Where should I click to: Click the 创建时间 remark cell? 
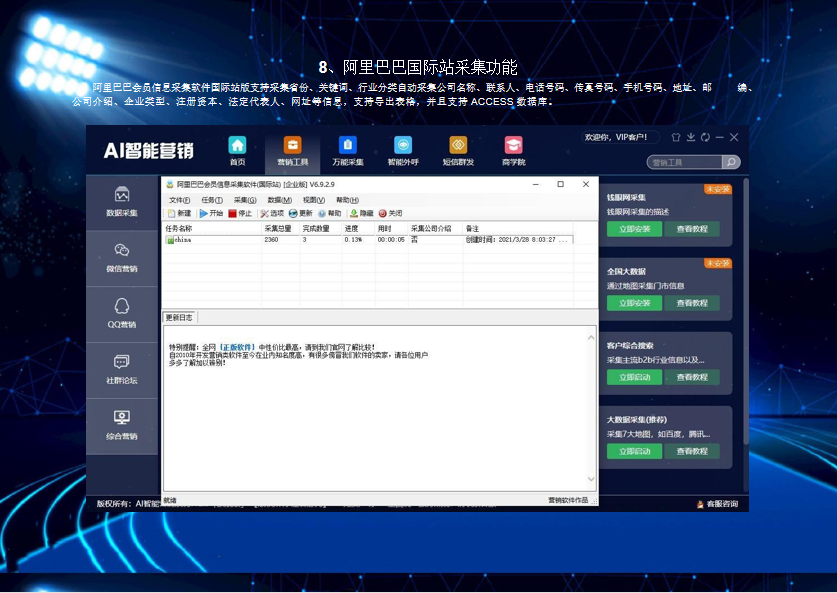click(516, 240)
